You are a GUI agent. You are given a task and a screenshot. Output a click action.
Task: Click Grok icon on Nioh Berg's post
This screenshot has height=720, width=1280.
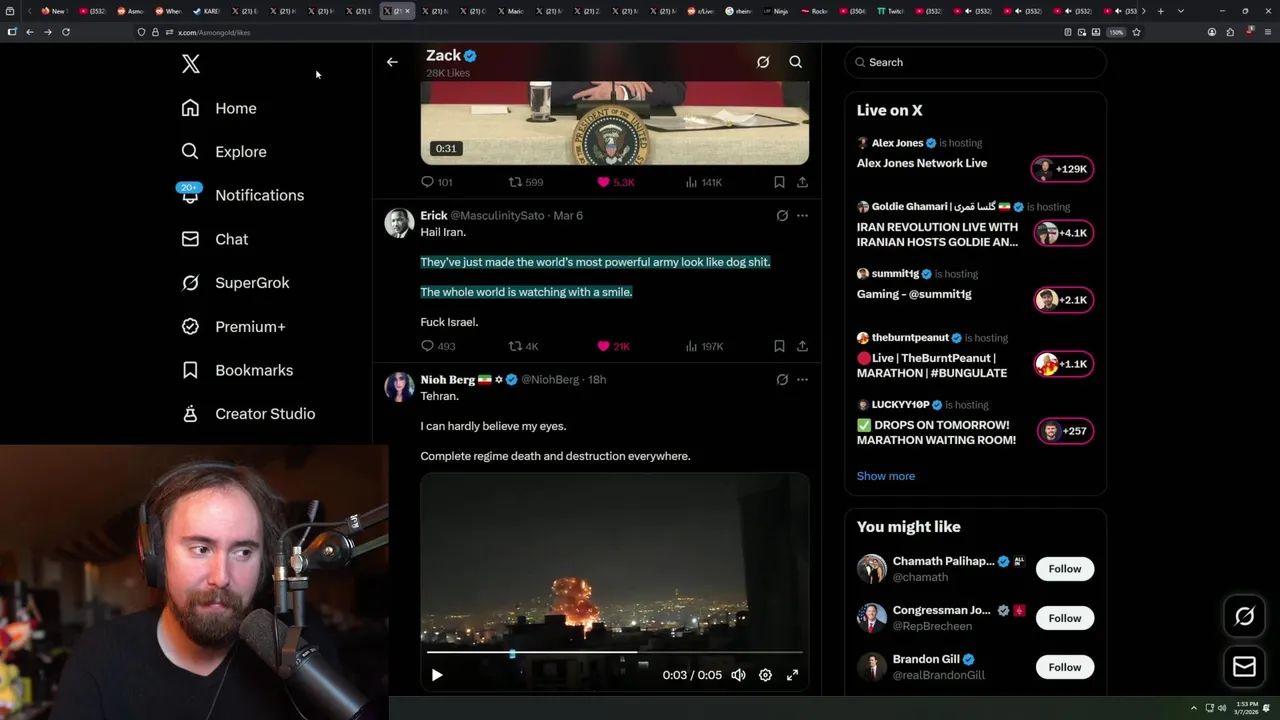[x=782, y=379]
